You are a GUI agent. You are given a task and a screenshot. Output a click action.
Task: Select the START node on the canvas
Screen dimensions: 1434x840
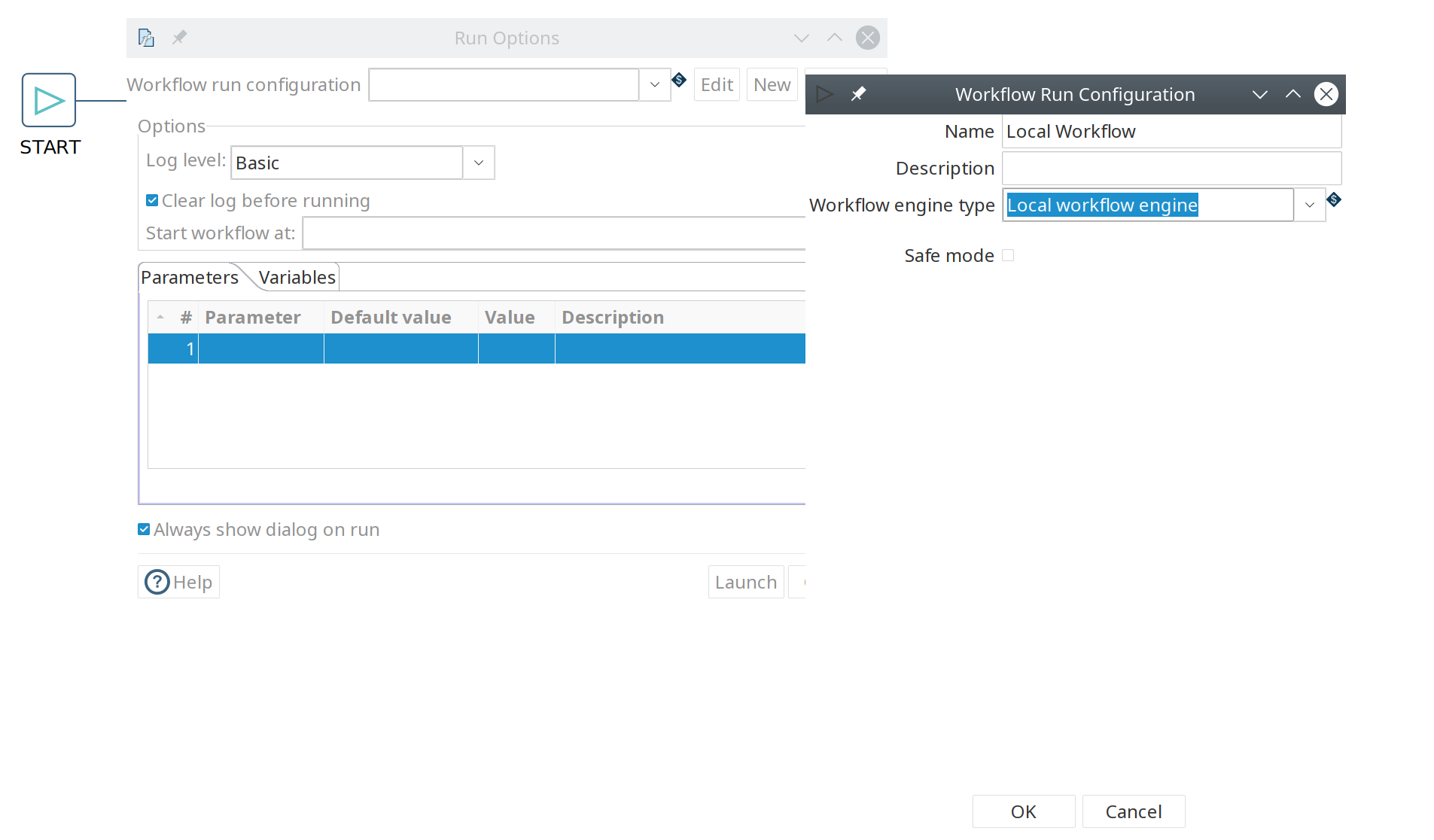click(48, 100)
